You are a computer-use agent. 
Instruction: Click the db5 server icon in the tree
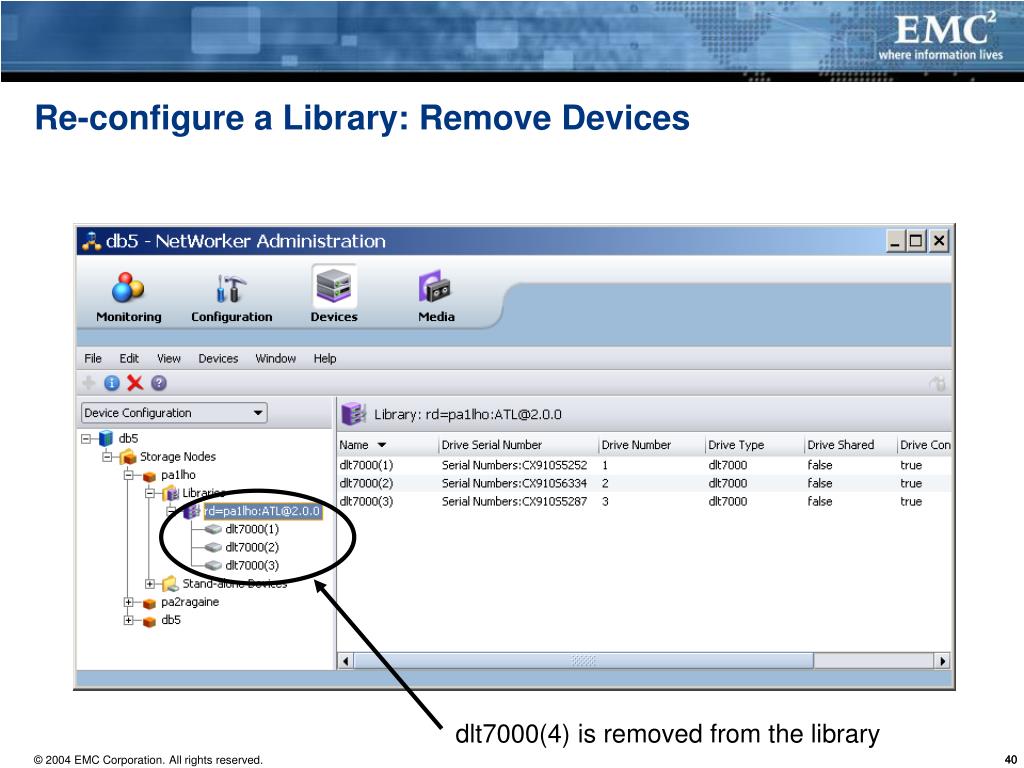coord(106,438)
